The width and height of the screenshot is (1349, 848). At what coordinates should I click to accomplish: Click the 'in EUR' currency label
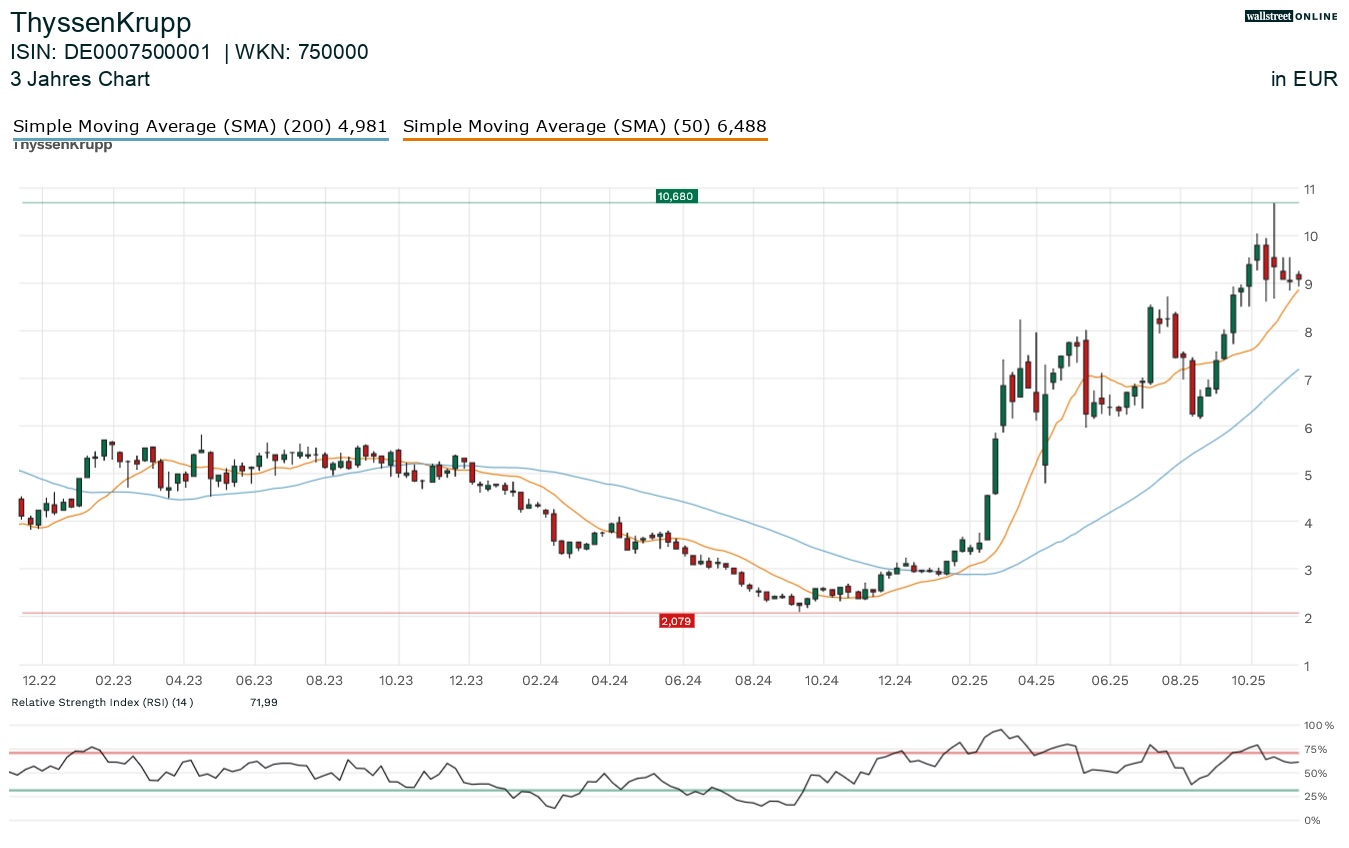(x=1304, y=79)
